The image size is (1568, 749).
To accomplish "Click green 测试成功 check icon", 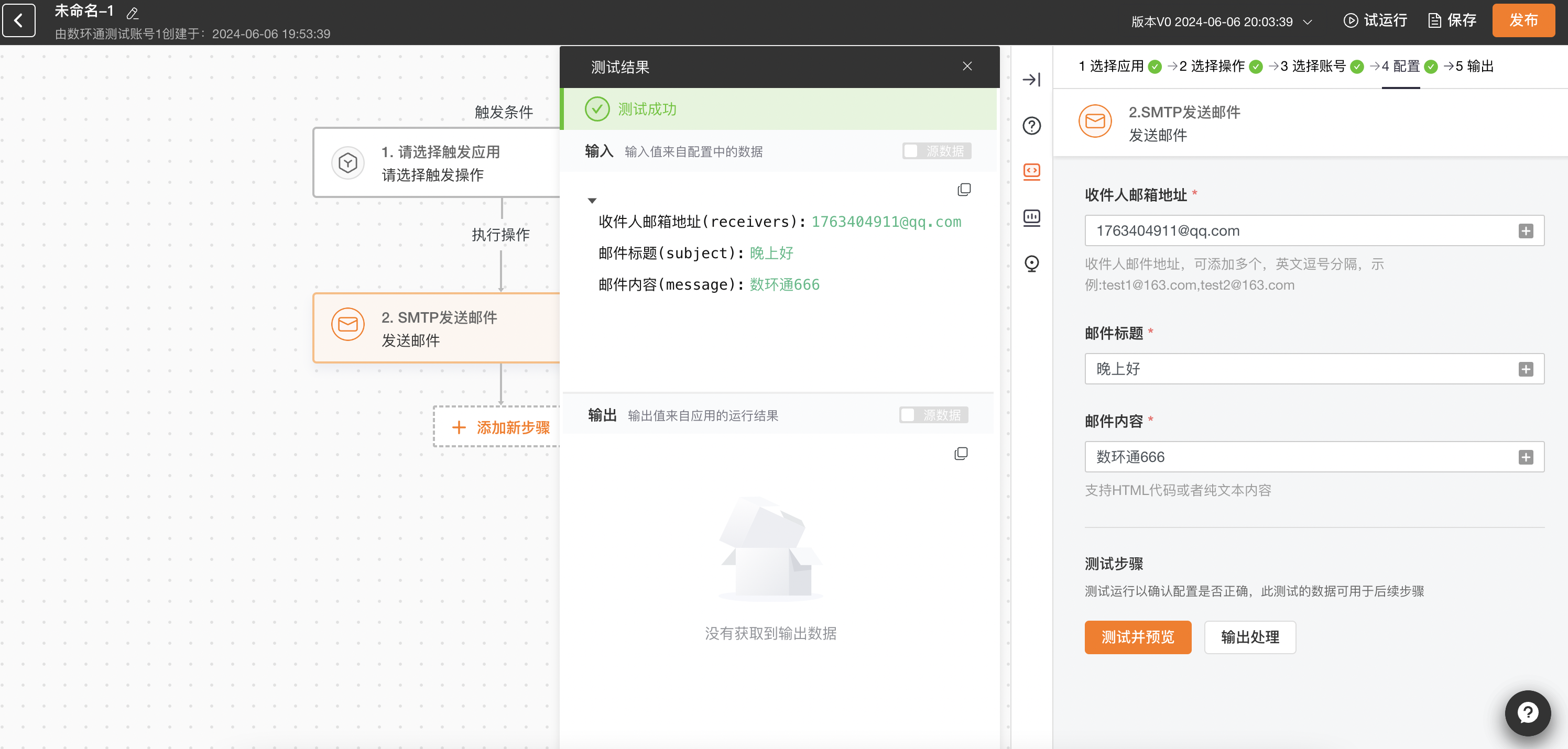I will click(596, 109).
